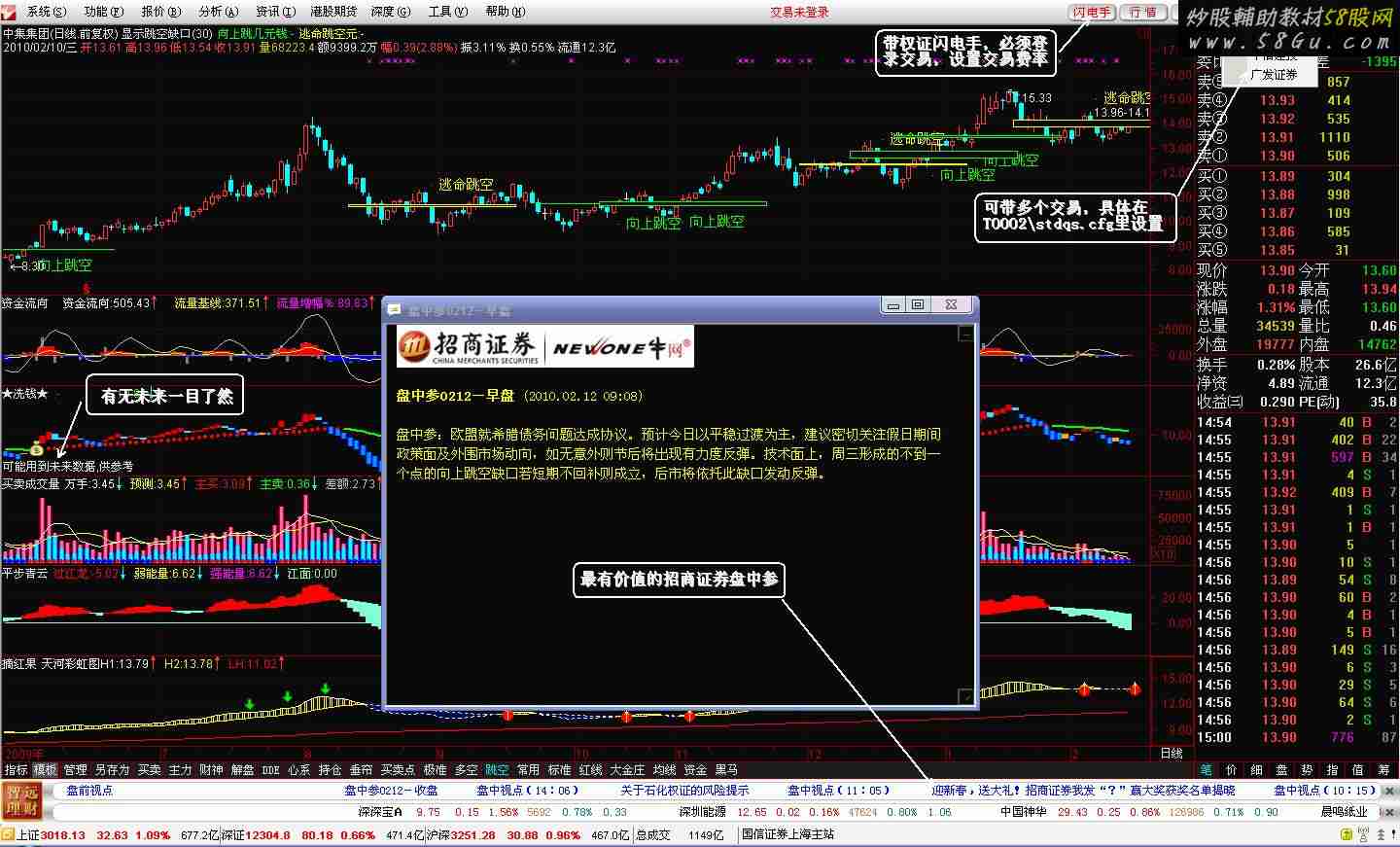Select the 极准 tab
The image size is (1400, 847).
[x=435, y=769]
